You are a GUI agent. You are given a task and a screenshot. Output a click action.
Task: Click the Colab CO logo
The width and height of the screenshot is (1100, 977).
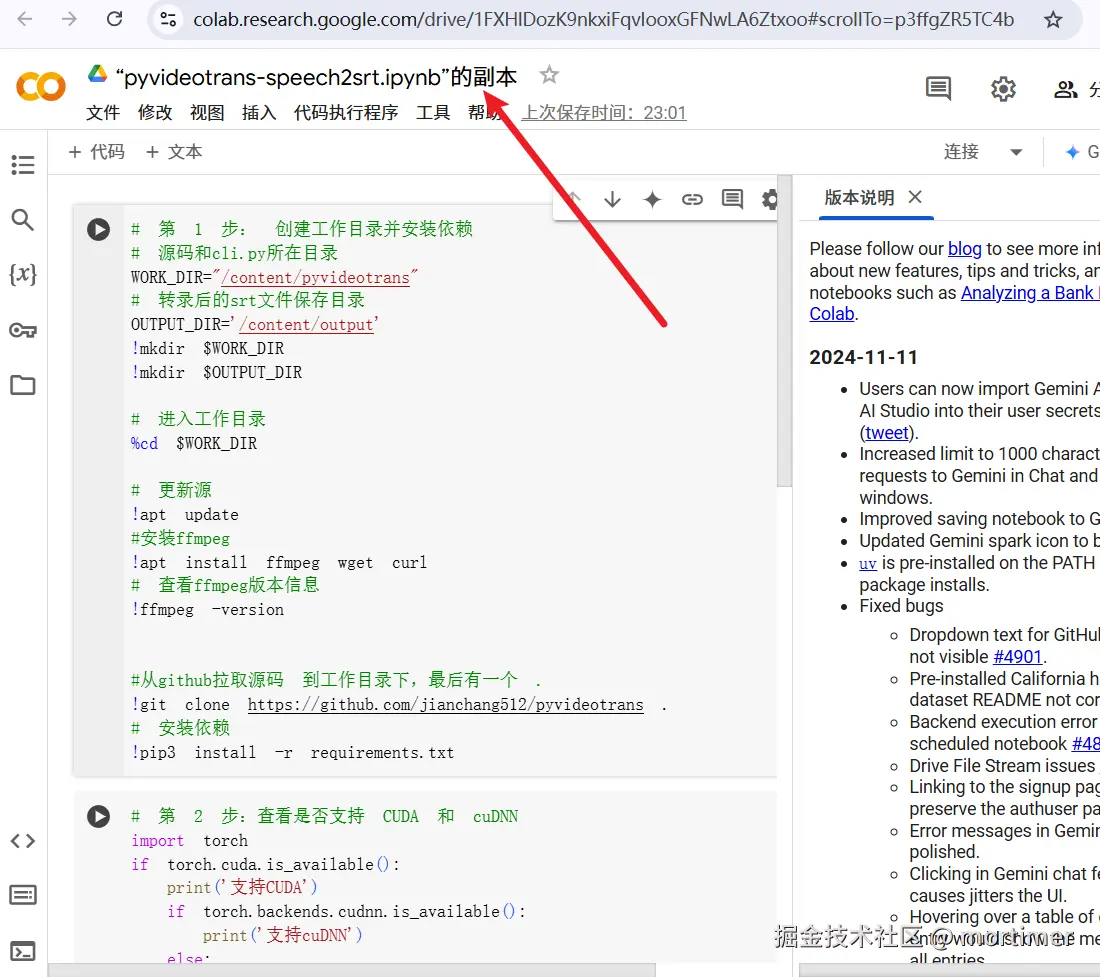coord(41,87)
